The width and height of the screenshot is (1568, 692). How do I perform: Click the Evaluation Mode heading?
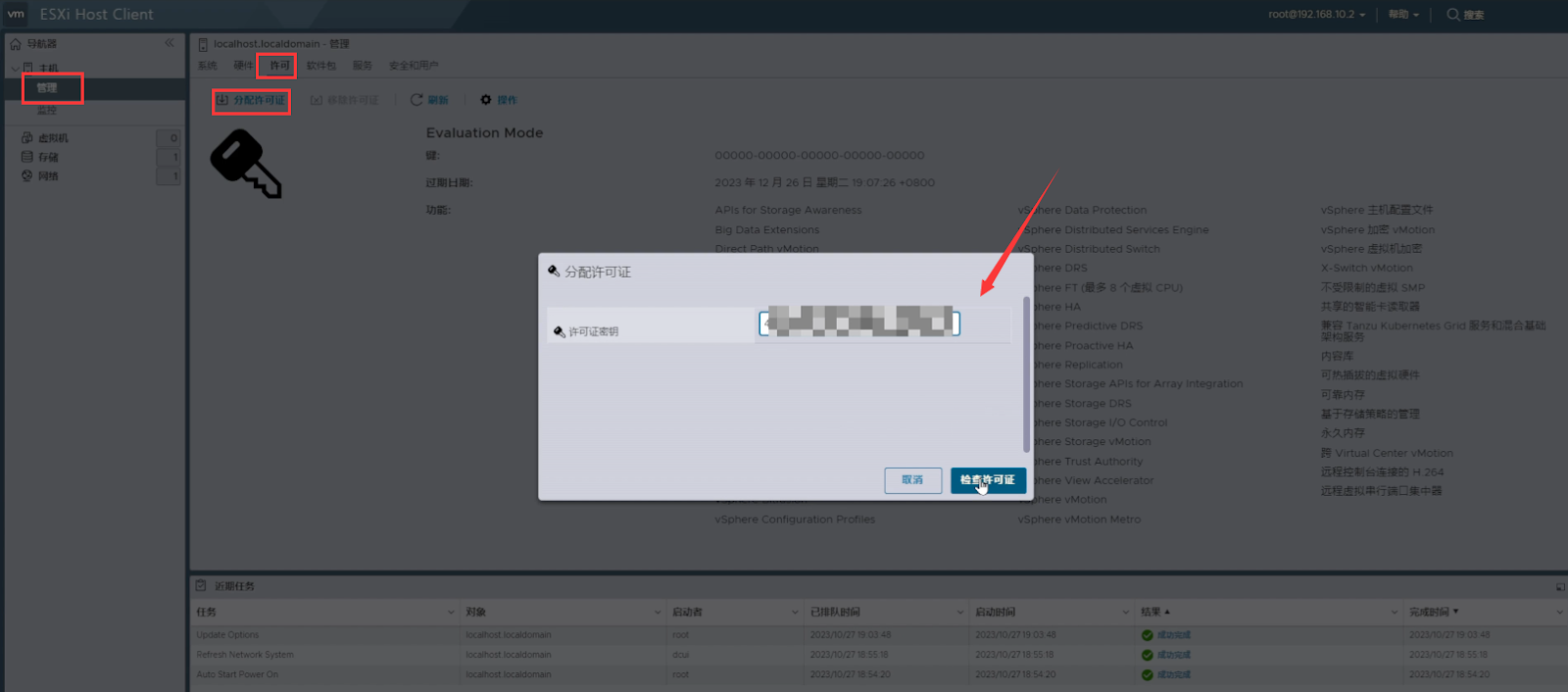484,133
